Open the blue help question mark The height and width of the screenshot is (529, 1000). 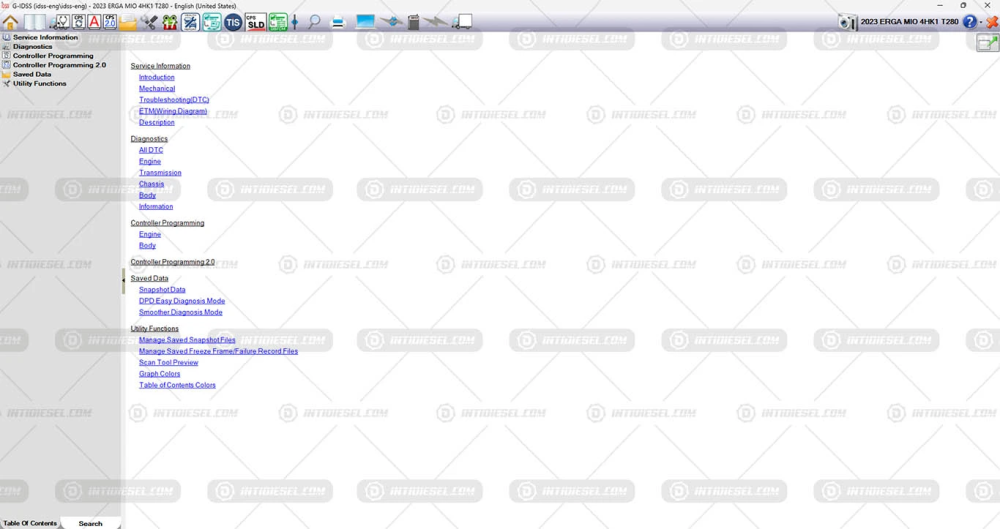point(969,22)
